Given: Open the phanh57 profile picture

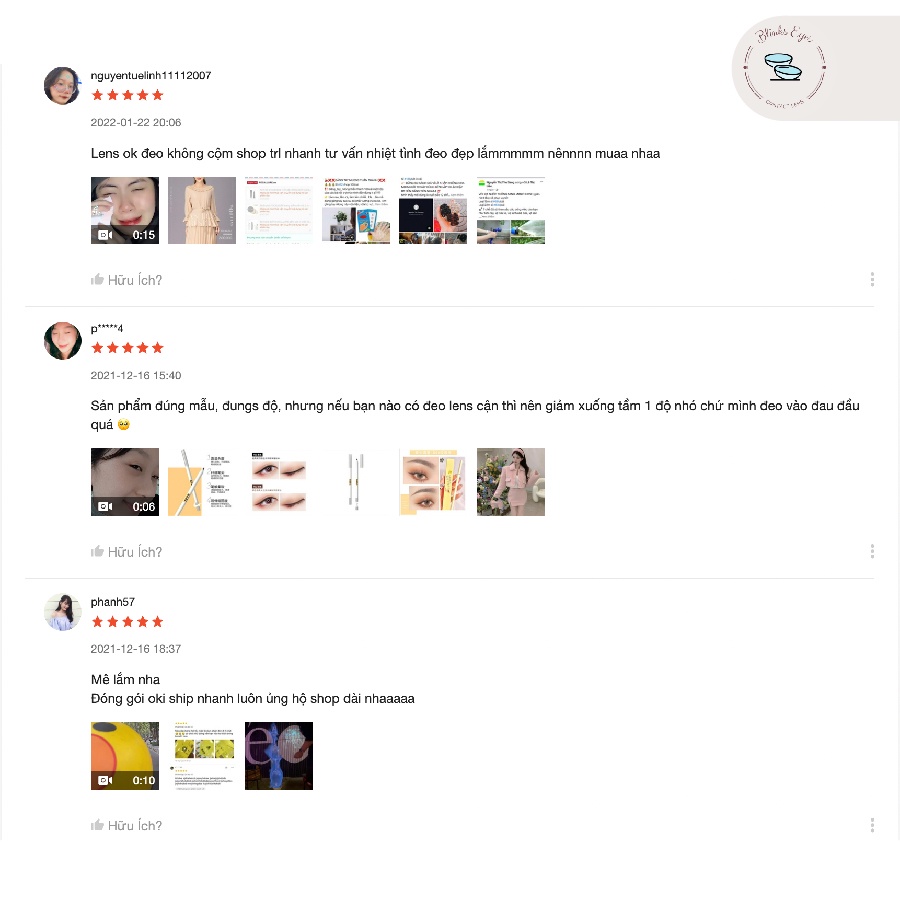Looking at the screenshot, I should click(x=63, y=612).
